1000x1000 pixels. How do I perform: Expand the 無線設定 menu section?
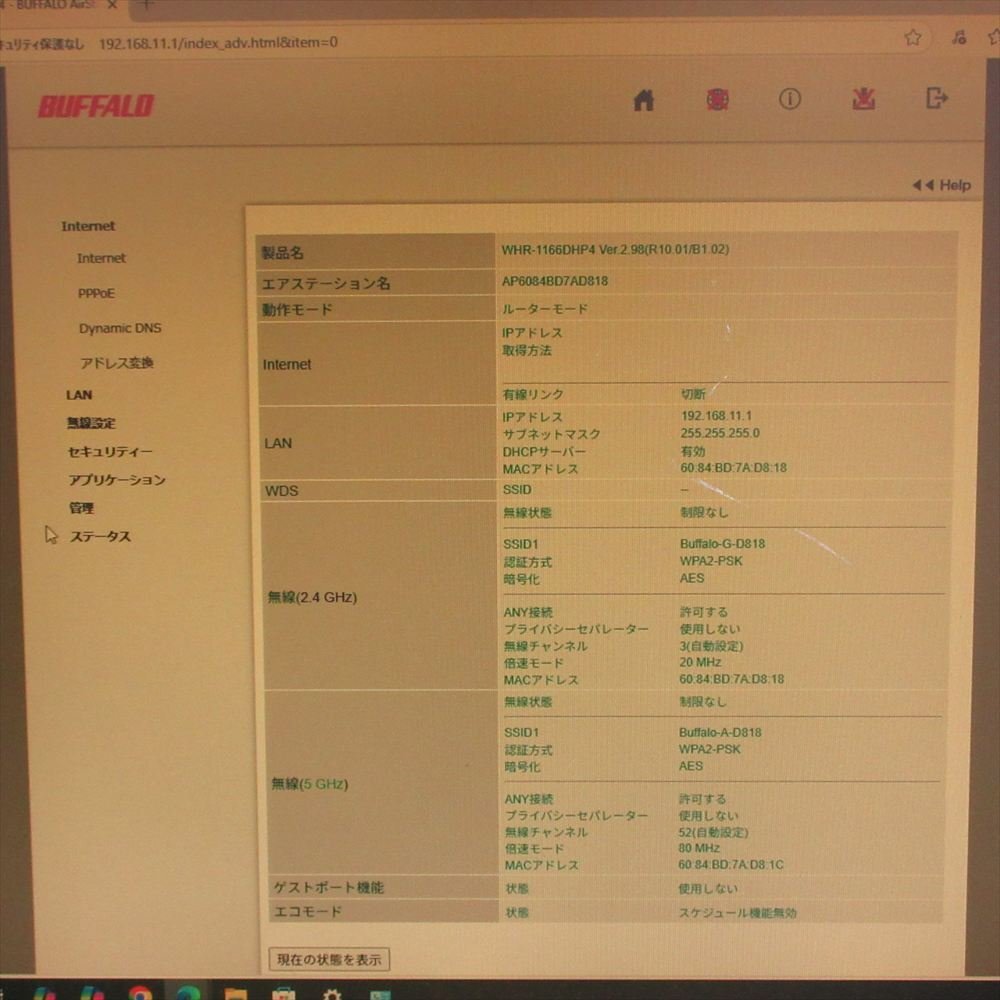click(x=91, y=423)
